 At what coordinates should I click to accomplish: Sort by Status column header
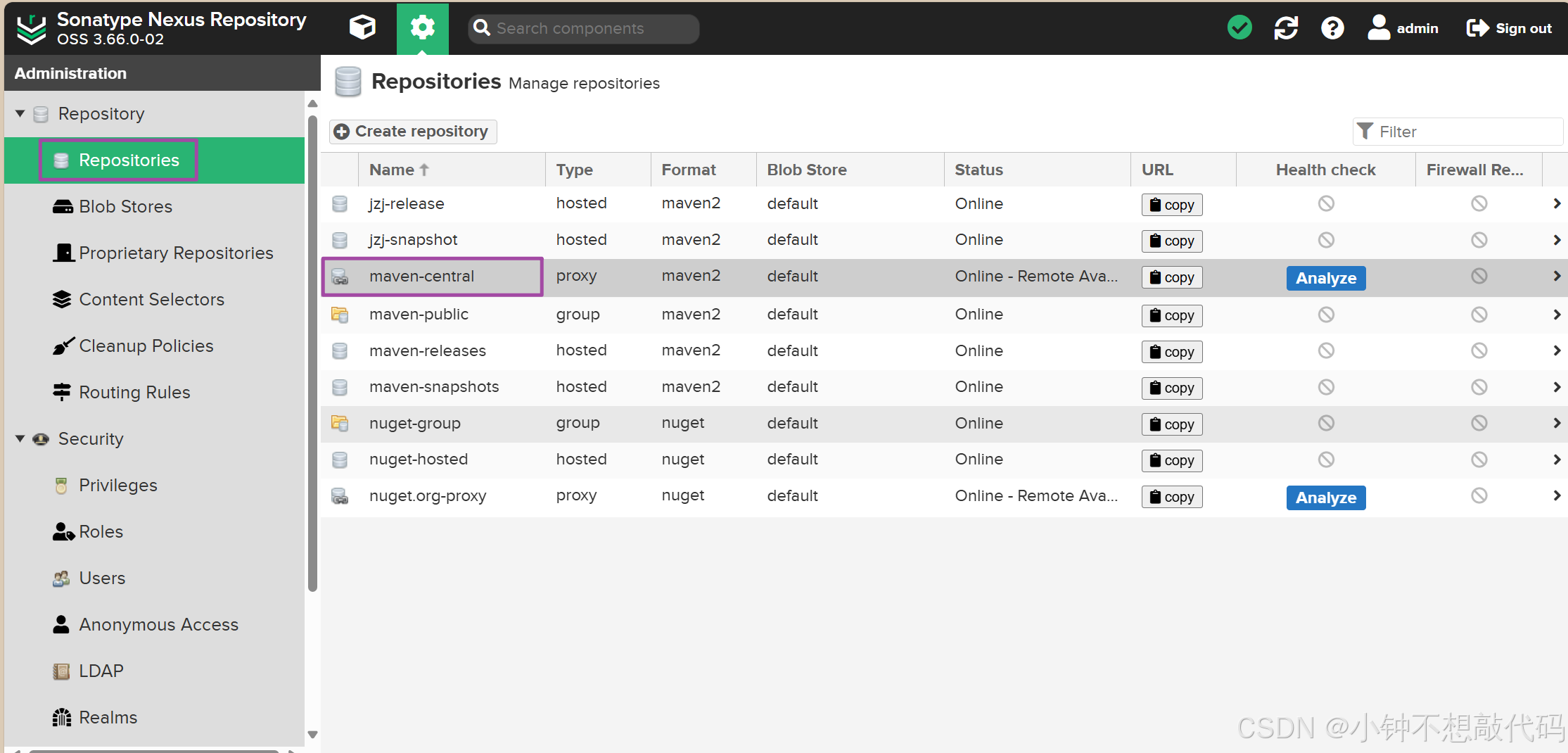1038,170
